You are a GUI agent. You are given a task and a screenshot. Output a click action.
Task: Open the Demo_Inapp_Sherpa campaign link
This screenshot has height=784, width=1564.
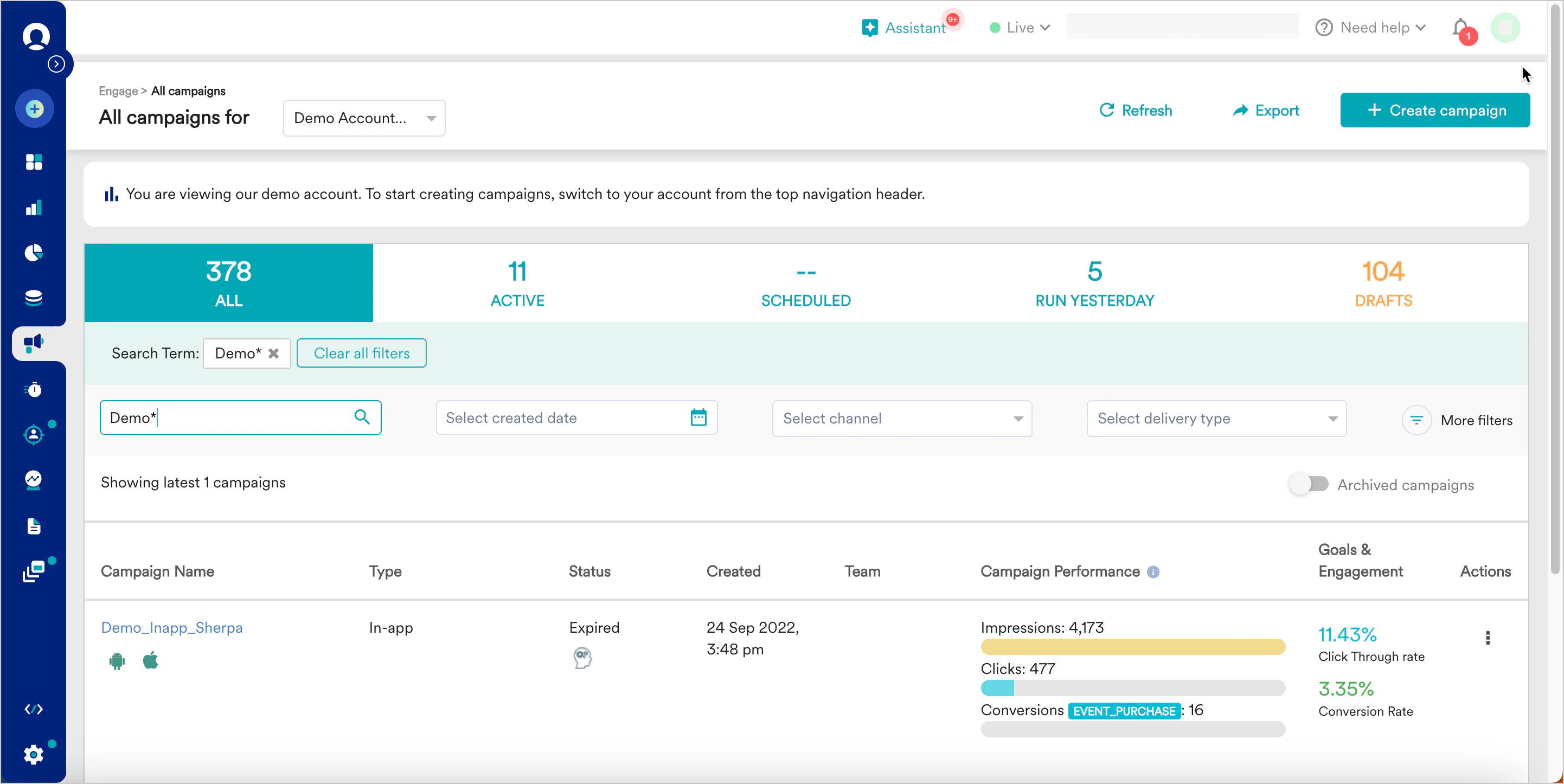(172, 627)
